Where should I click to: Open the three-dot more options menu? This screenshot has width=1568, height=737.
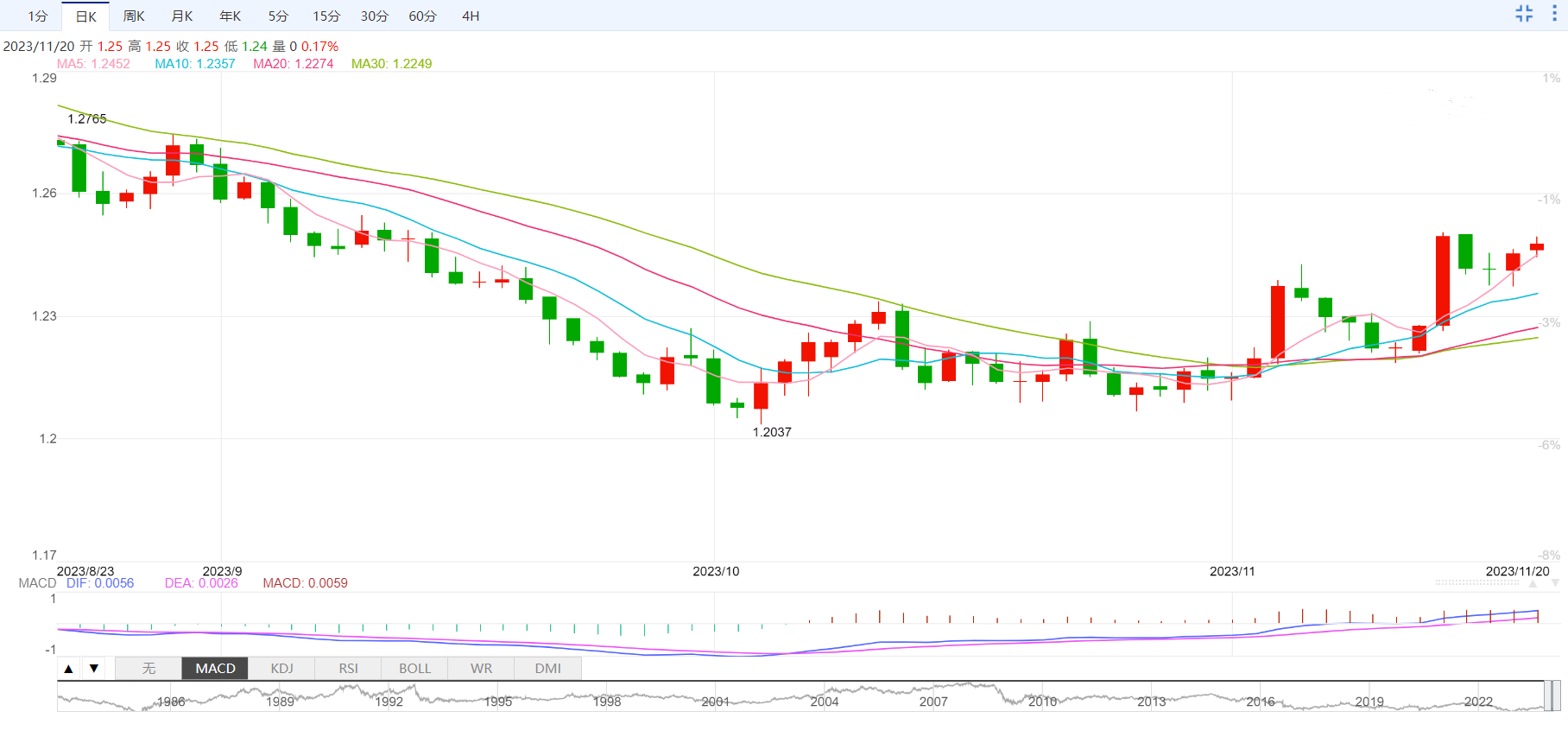pos(1554,13)
